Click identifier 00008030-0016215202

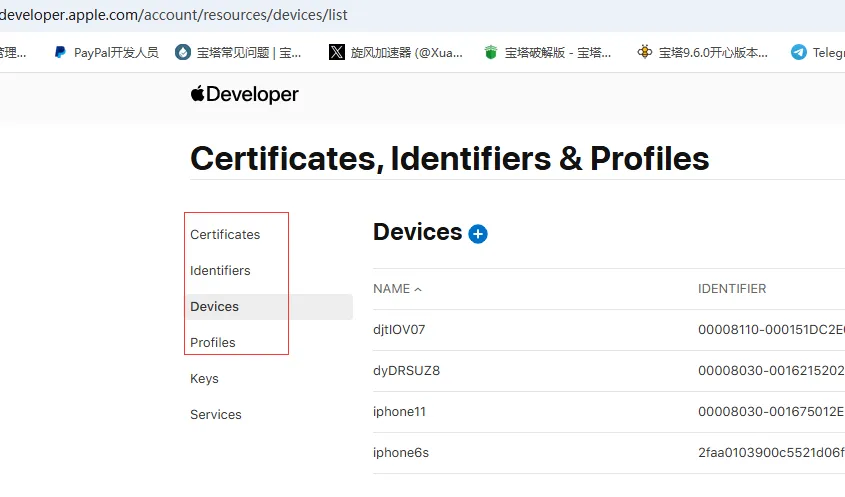[771, 371]
